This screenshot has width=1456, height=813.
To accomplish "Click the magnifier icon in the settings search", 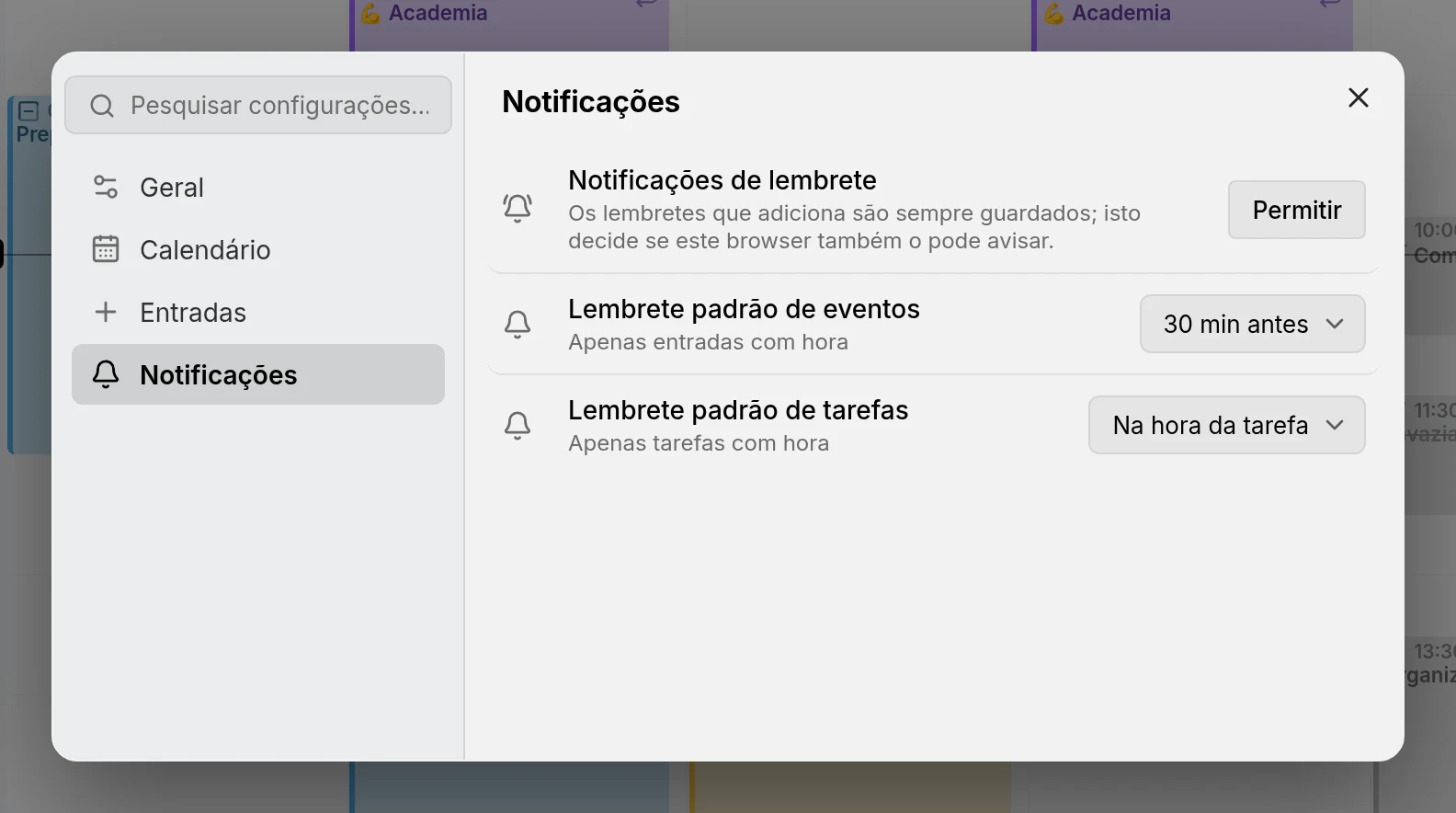I will 102,106.
